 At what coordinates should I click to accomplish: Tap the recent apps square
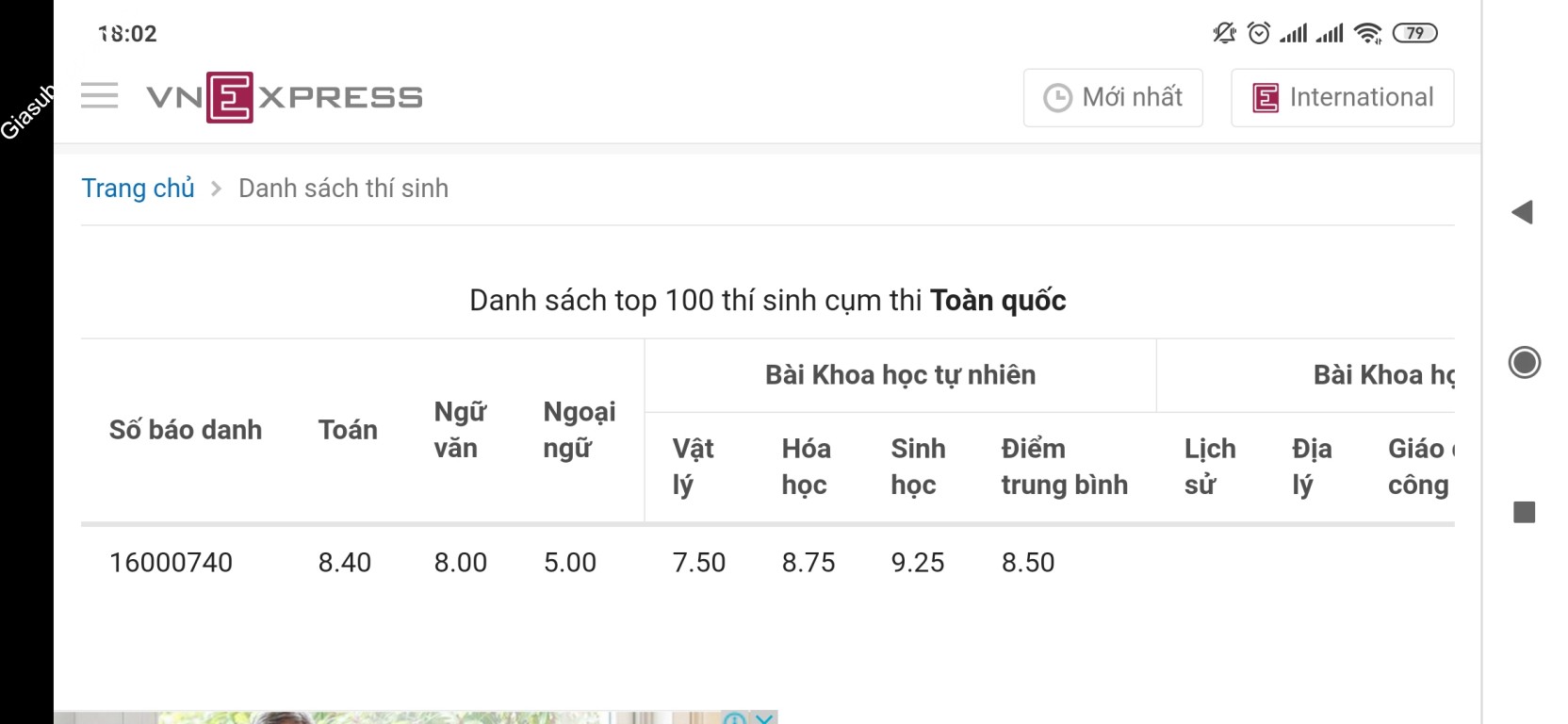(1524, 512)
